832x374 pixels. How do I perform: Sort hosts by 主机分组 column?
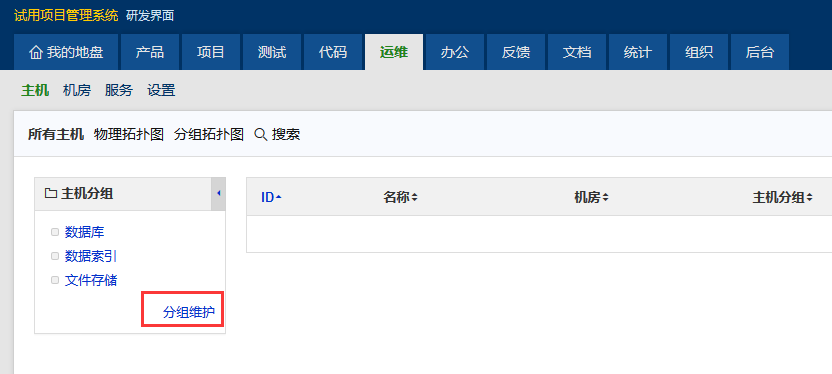coord(782,197)
